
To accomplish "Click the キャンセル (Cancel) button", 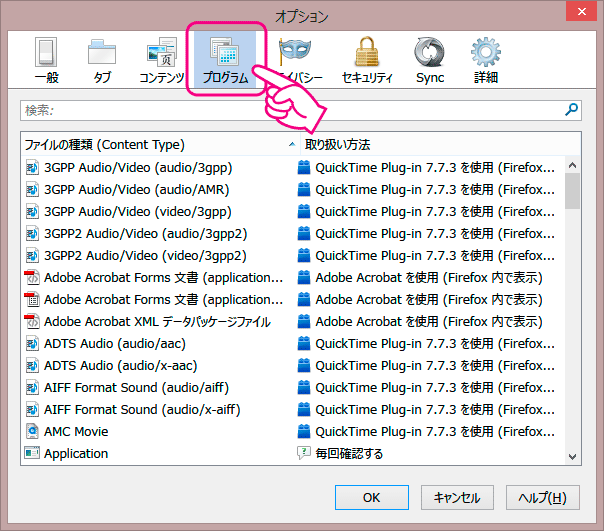I will 457,497.
